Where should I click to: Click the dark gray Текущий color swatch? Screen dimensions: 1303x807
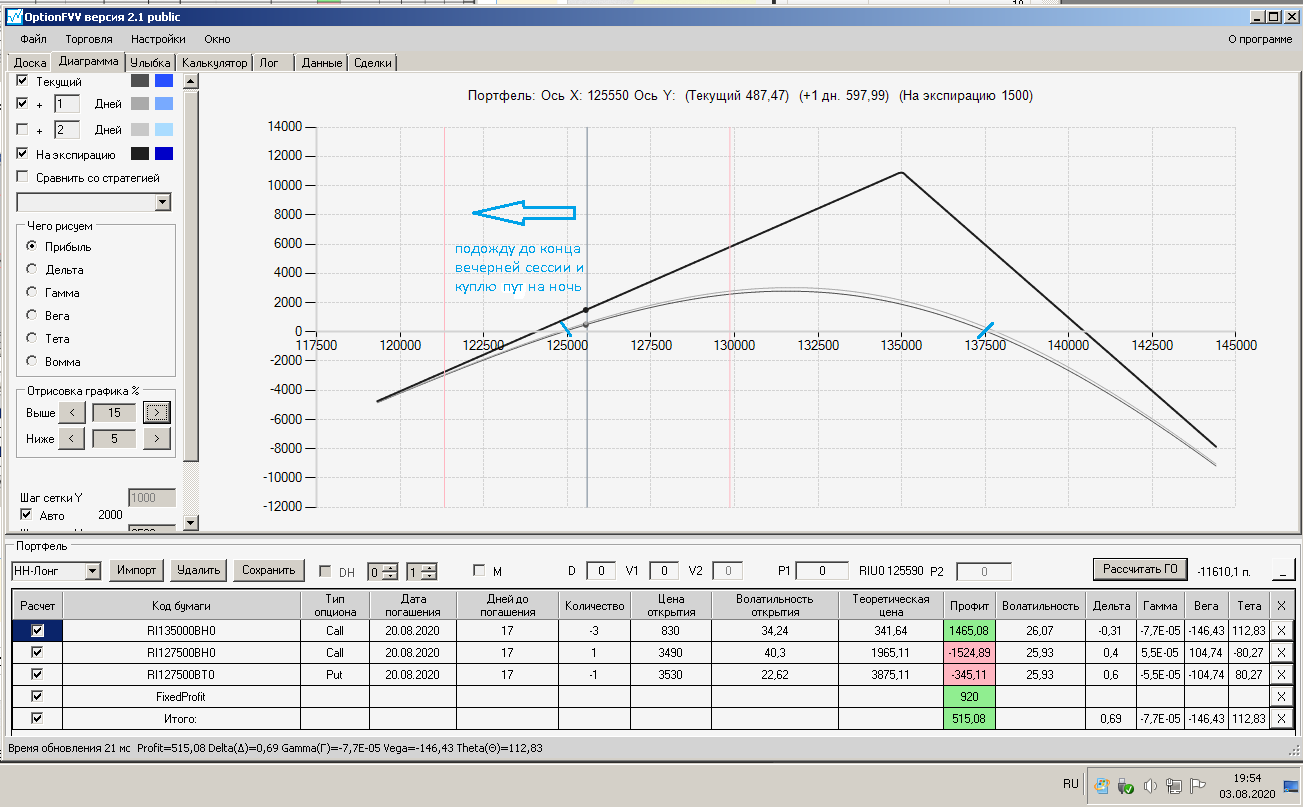pos(139,80)
